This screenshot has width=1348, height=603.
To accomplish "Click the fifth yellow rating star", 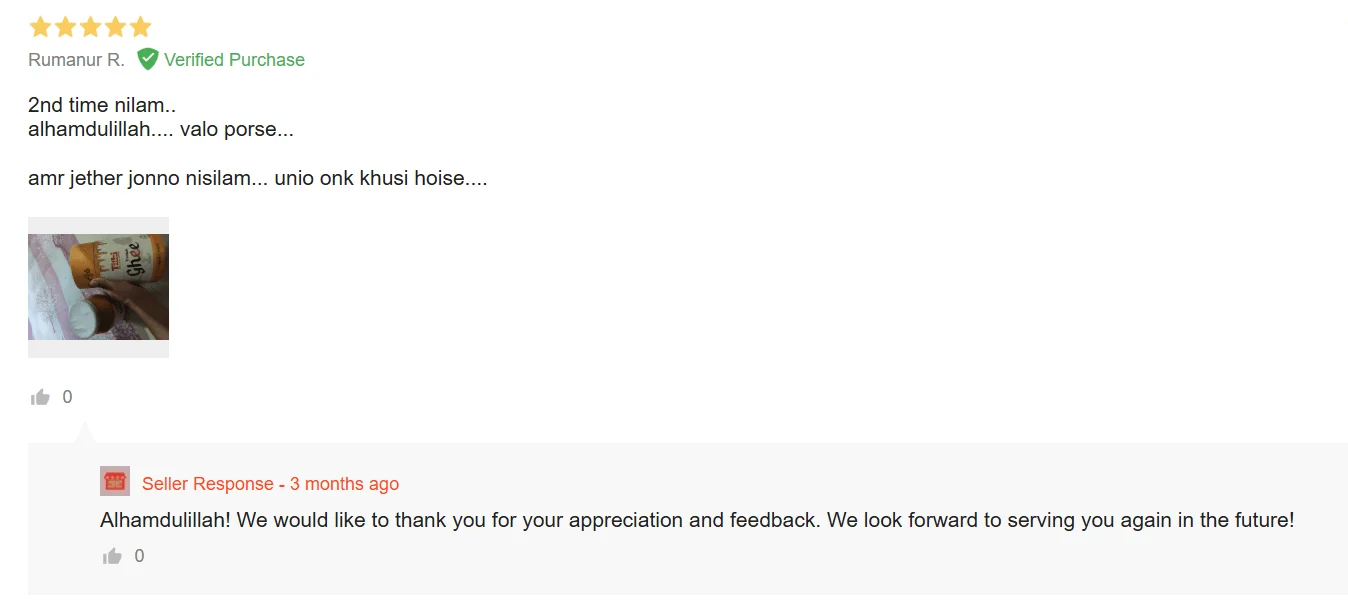I will 140,27.
